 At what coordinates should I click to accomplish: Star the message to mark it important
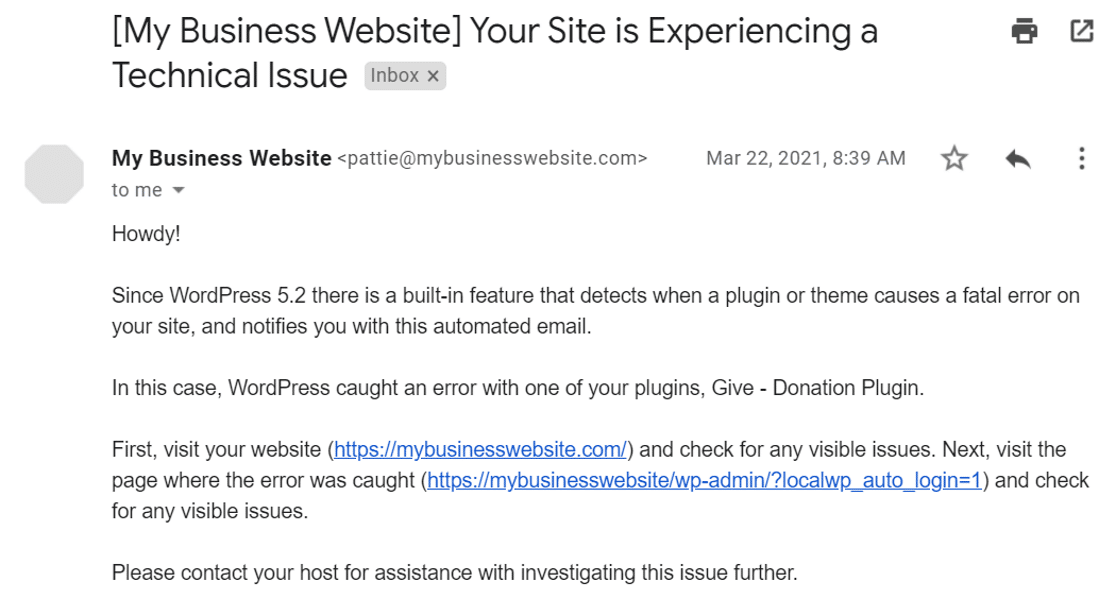pyautogui.click(x=954, y=158)
